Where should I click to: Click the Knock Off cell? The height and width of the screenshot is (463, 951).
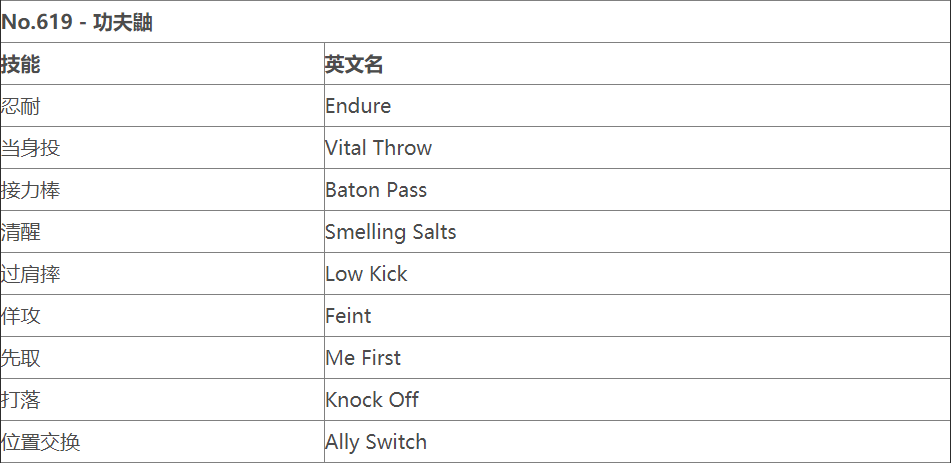(371, 400)
